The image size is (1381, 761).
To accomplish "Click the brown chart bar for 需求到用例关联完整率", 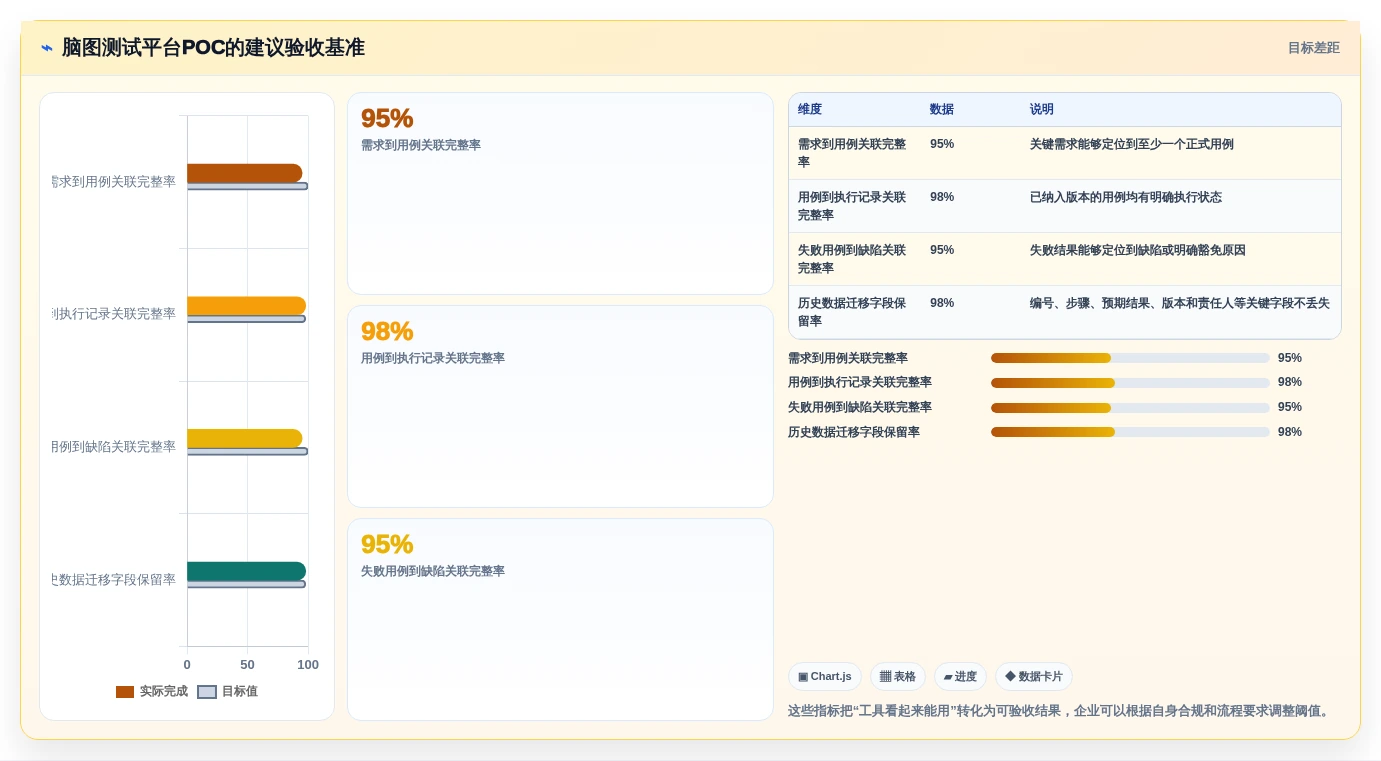I will click(244, 173).
